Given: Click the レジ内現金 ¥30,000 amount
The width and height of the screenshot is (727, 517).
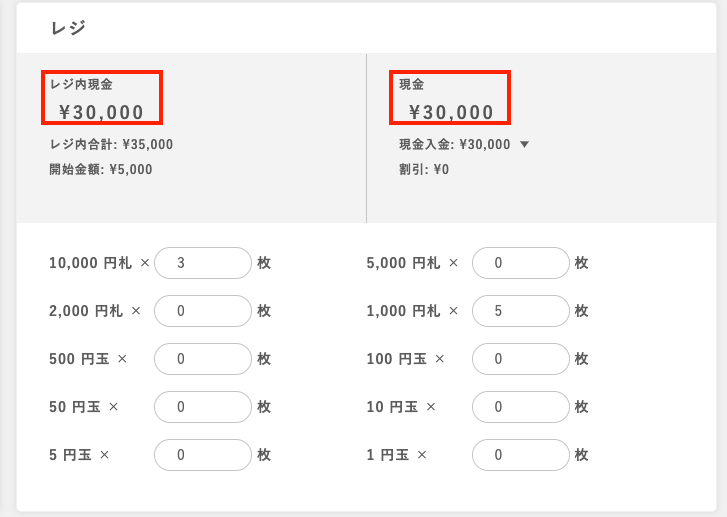Looking at the screenshot, I should pos(102,113).
